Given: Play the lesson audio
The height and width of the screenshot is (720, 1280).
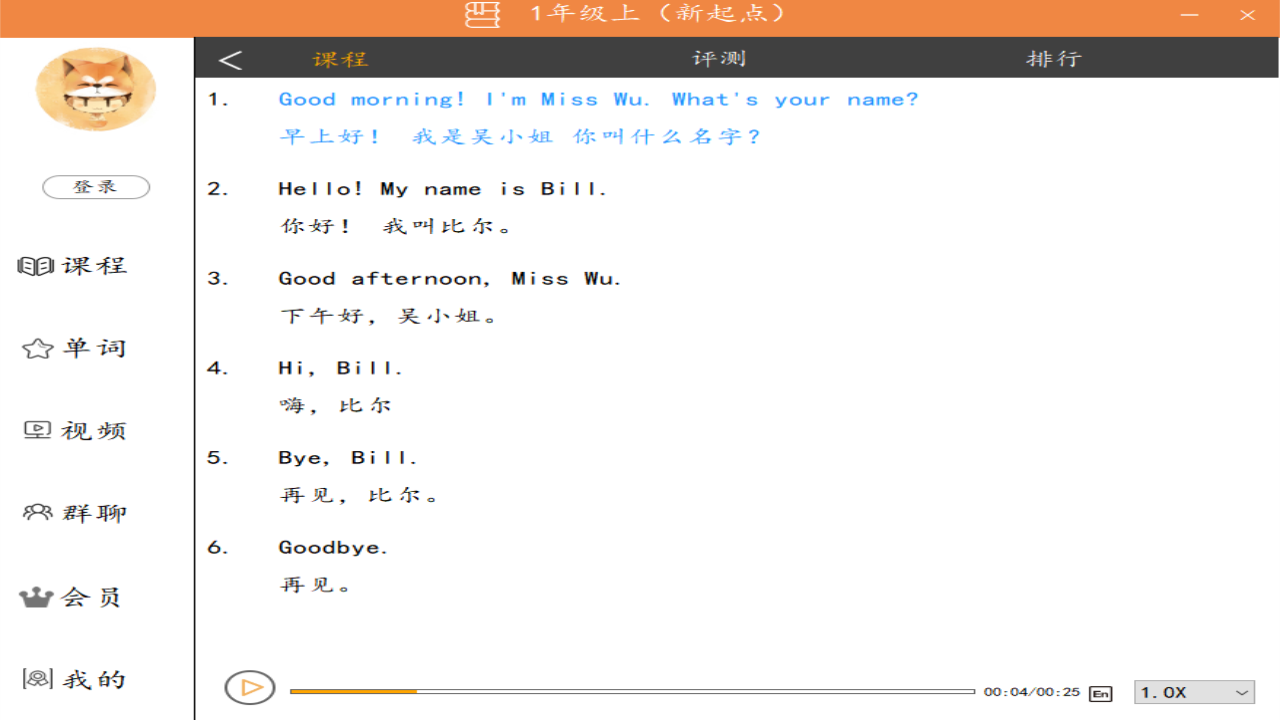Looking at the screenshot, I should [248, 687].
